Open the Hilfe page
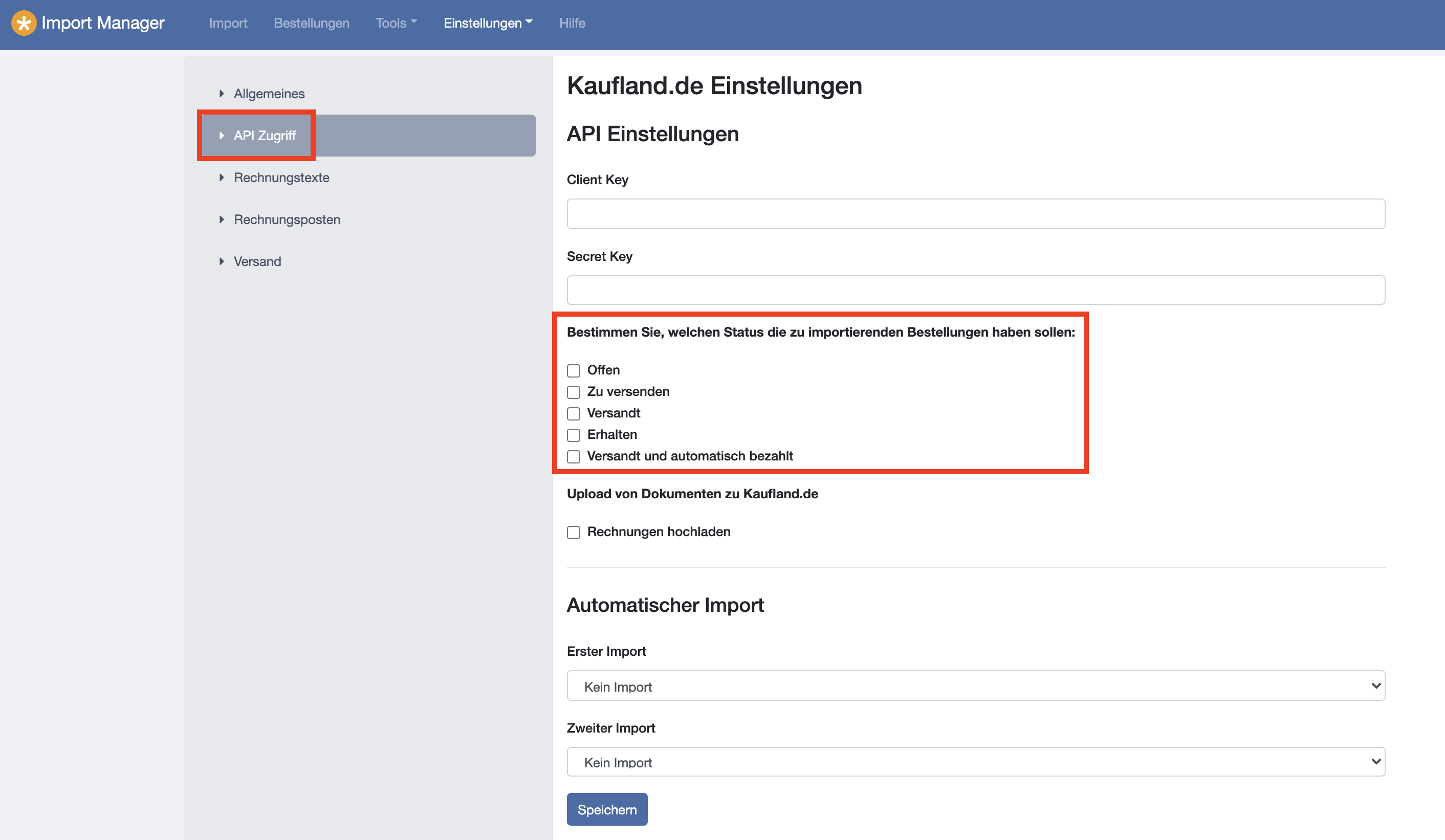1445x840 pixels. coord(572,23)
